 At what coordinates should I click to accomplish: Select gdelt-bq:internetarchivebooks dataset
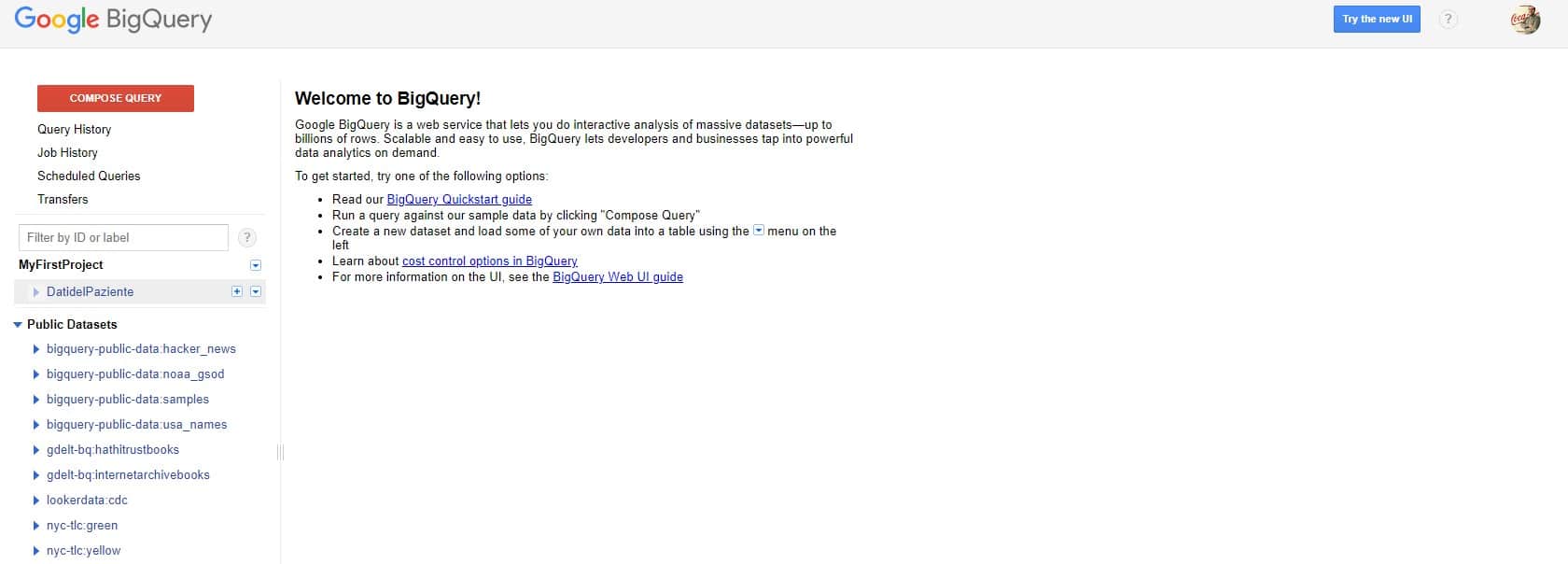click(128, 475)
